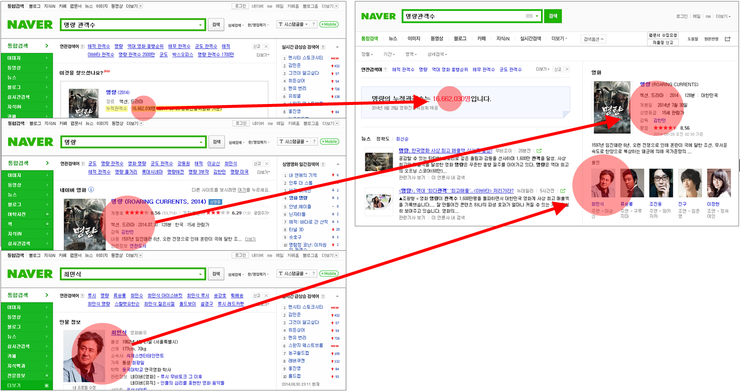Click the NAVER logo beside the 최민식 search box
740x392 pixels.
coord(30,274)
